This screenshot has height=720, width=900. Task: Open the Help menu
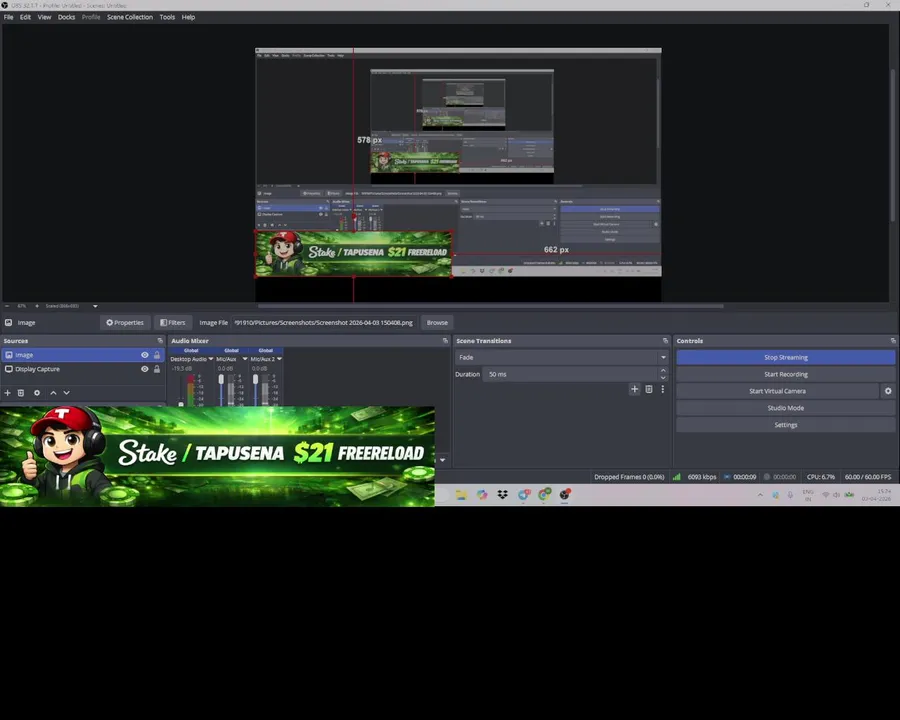188,17
